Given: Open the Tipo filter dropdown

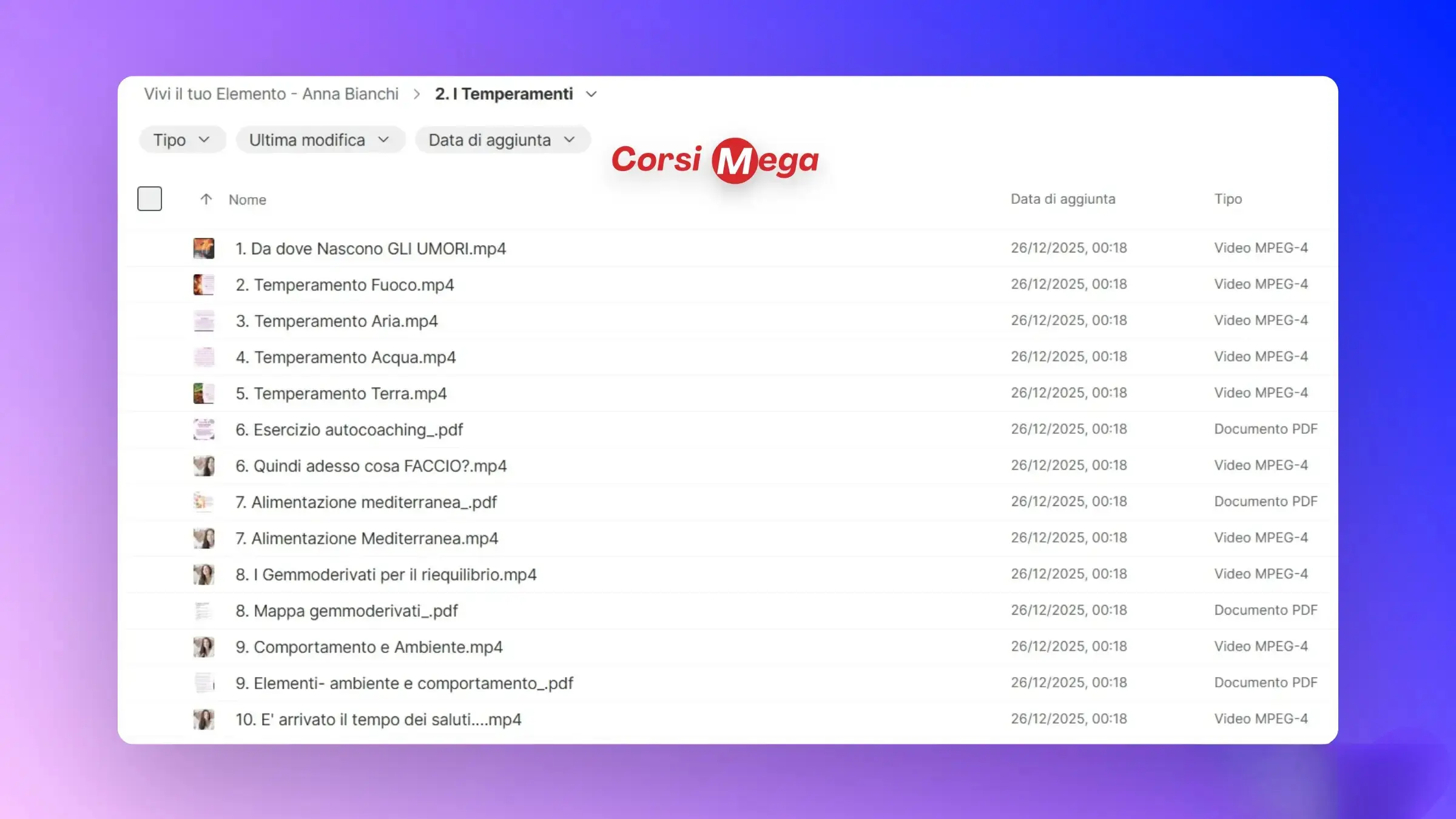Looking at the screenshot, I should point(181,140).
